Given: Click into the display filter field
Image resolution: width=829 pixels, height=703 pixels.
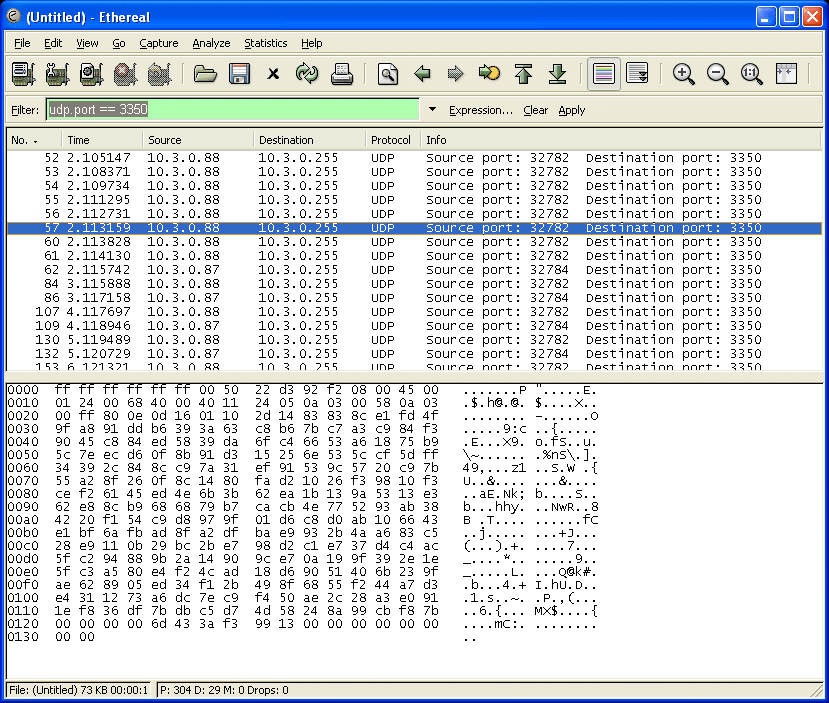Looking at the screenshot, I should pyautogui.click(x=233, y=109).
